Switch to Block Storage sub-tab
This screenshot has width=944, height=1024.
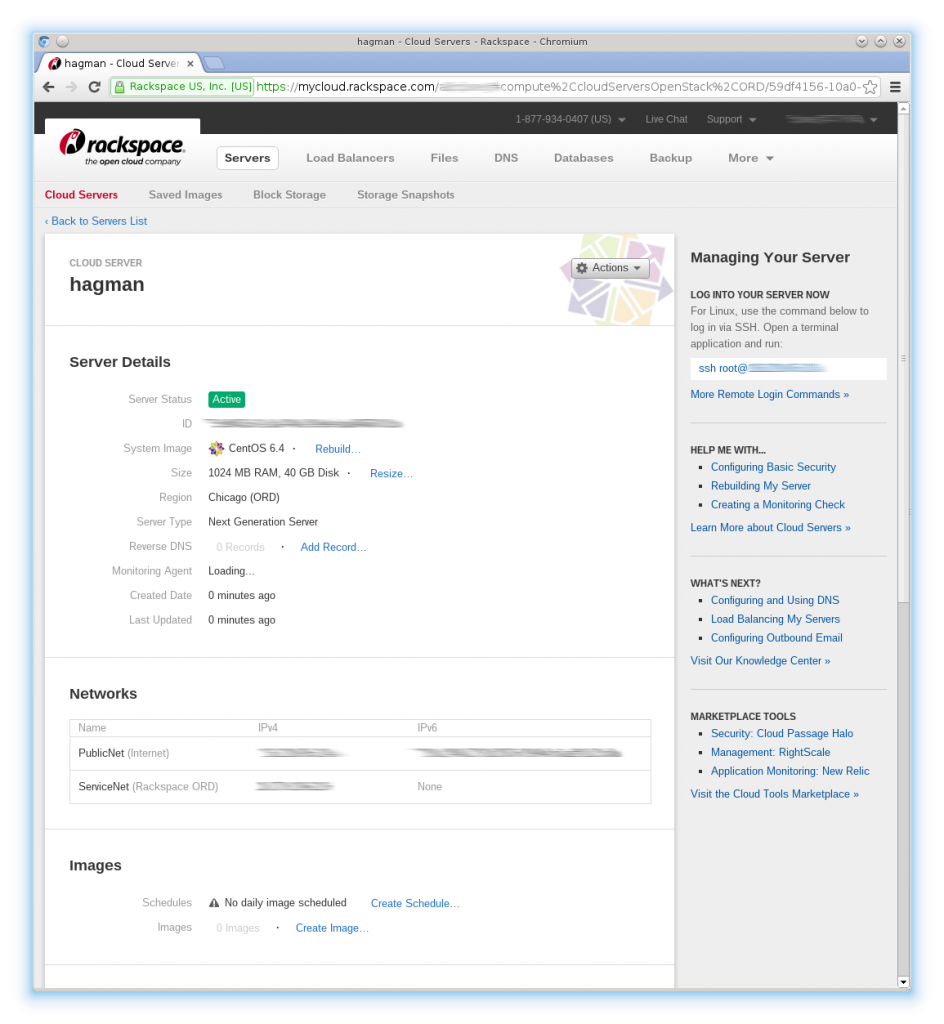289,195
